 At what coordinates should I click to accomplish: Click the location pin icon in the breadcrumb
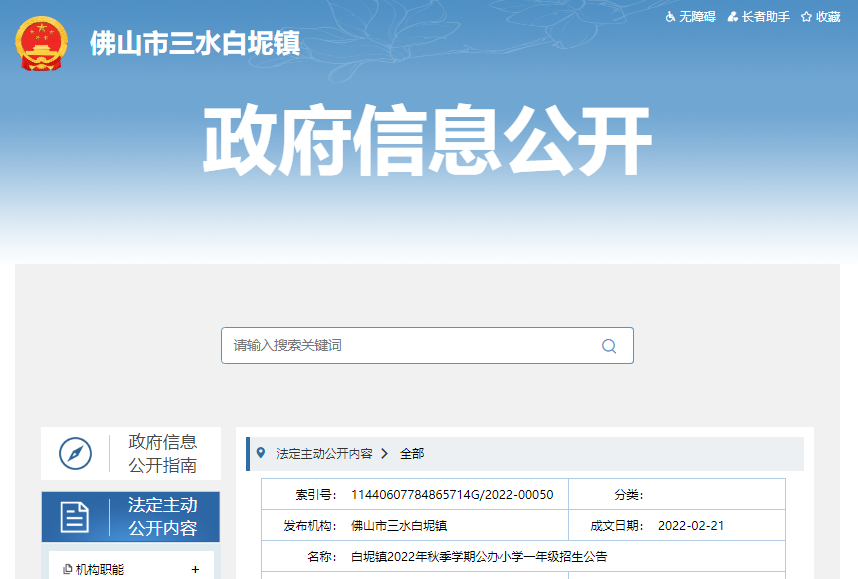262,453
